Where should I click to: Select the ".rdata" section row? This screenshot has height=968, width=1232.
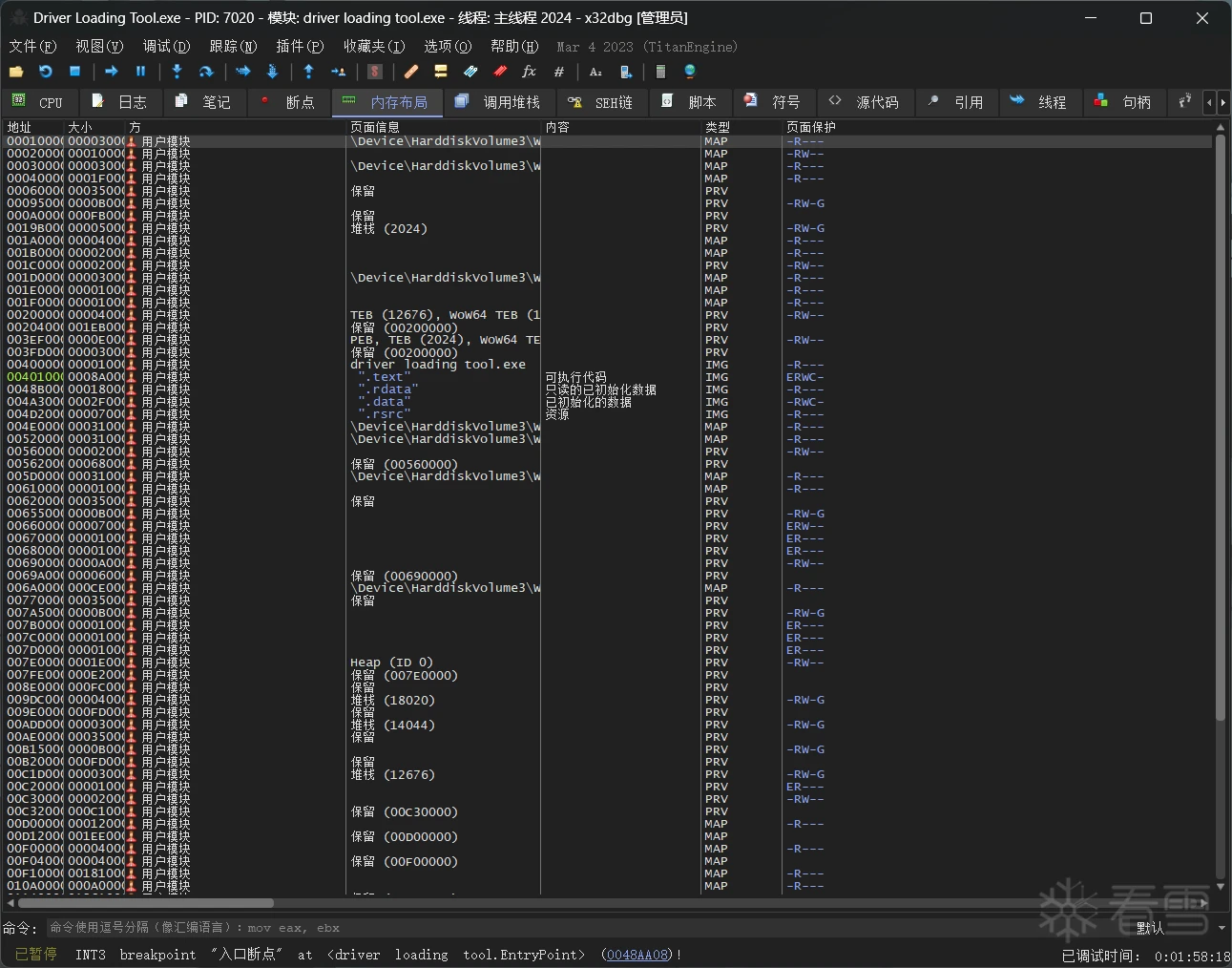pyautogui.click(x=609, y=389)
